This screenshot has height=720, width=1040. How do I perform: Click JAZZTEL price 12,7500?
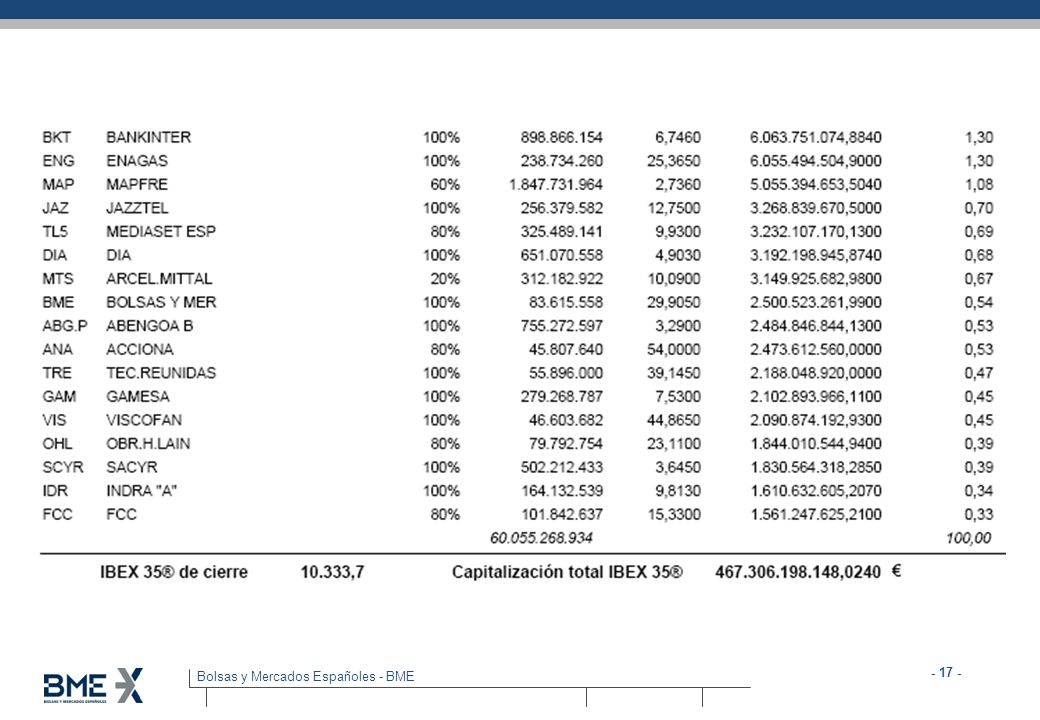tap(674, 208)
